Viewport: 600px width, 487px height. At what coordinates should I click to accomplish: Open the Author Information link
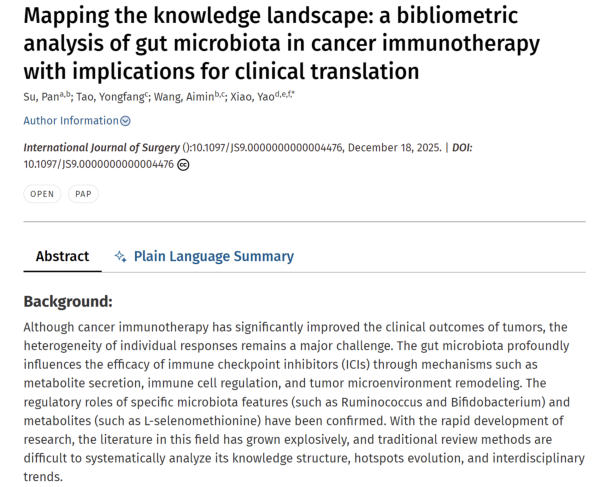pyautogui.click(x=71, y=121)
